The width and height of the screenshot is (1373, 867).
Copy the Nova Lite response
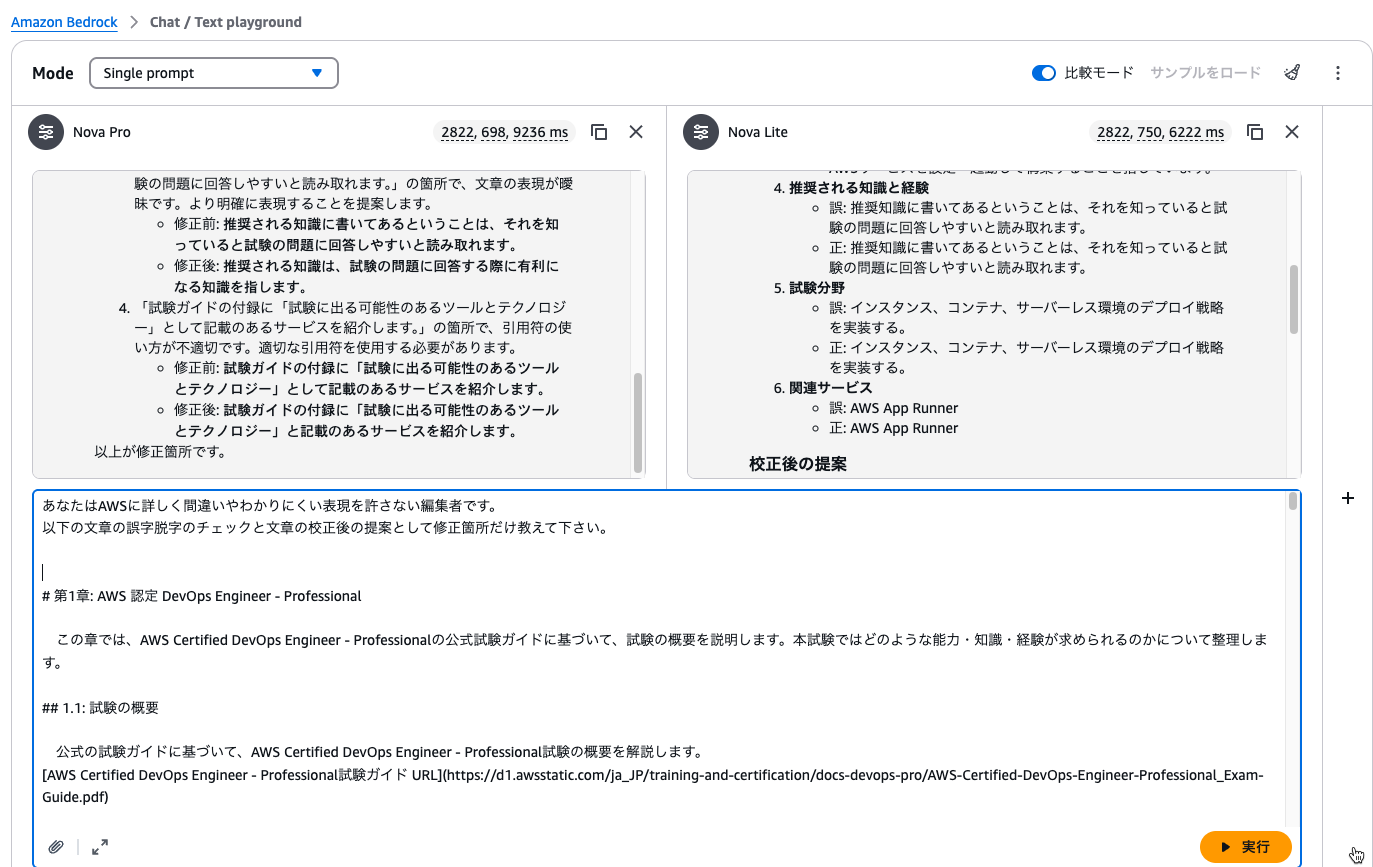pyautogui.click(x=1255, y=132)
